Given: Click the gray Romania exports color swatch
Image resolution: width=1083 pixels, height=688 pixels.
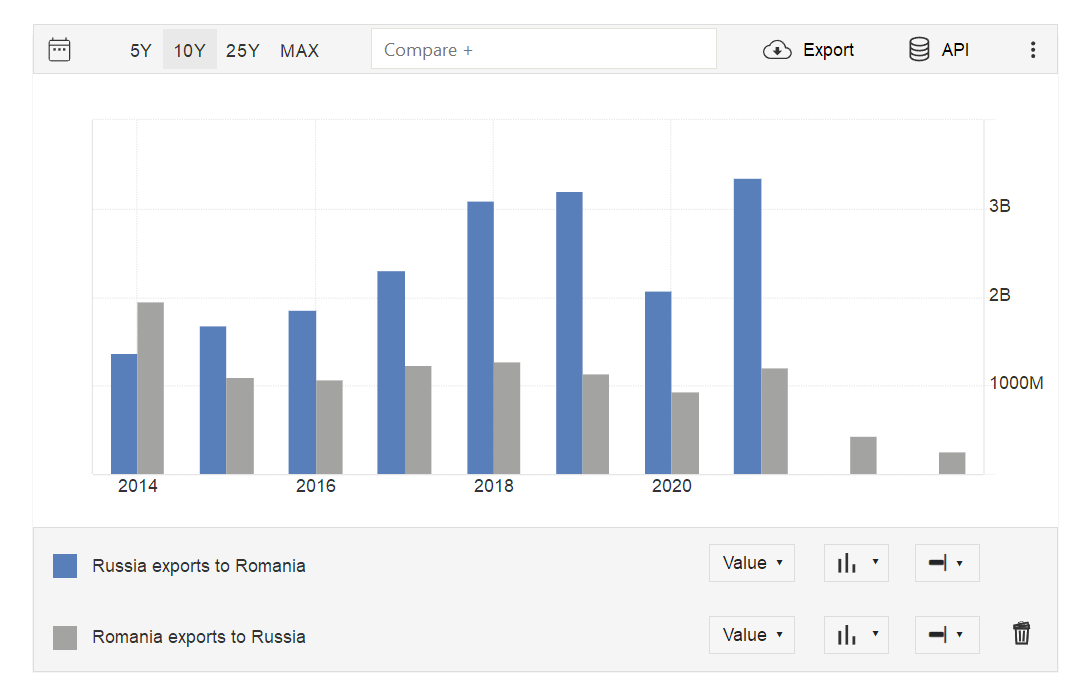Looking at the screenshot, I should [65, 637].
